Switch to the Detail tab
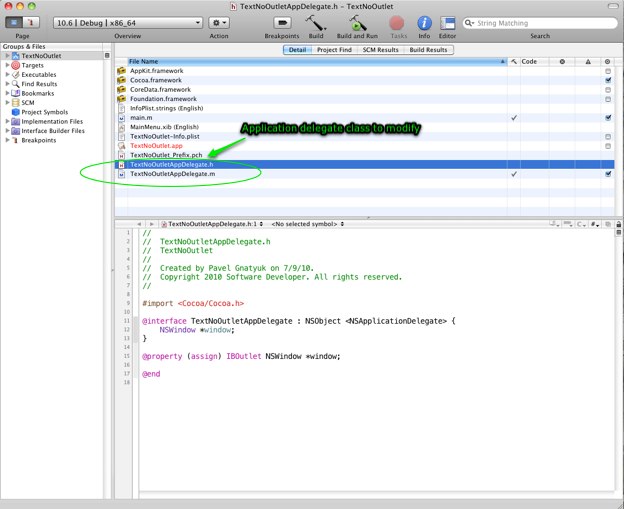The image size is (624, 509). point(297,50)
